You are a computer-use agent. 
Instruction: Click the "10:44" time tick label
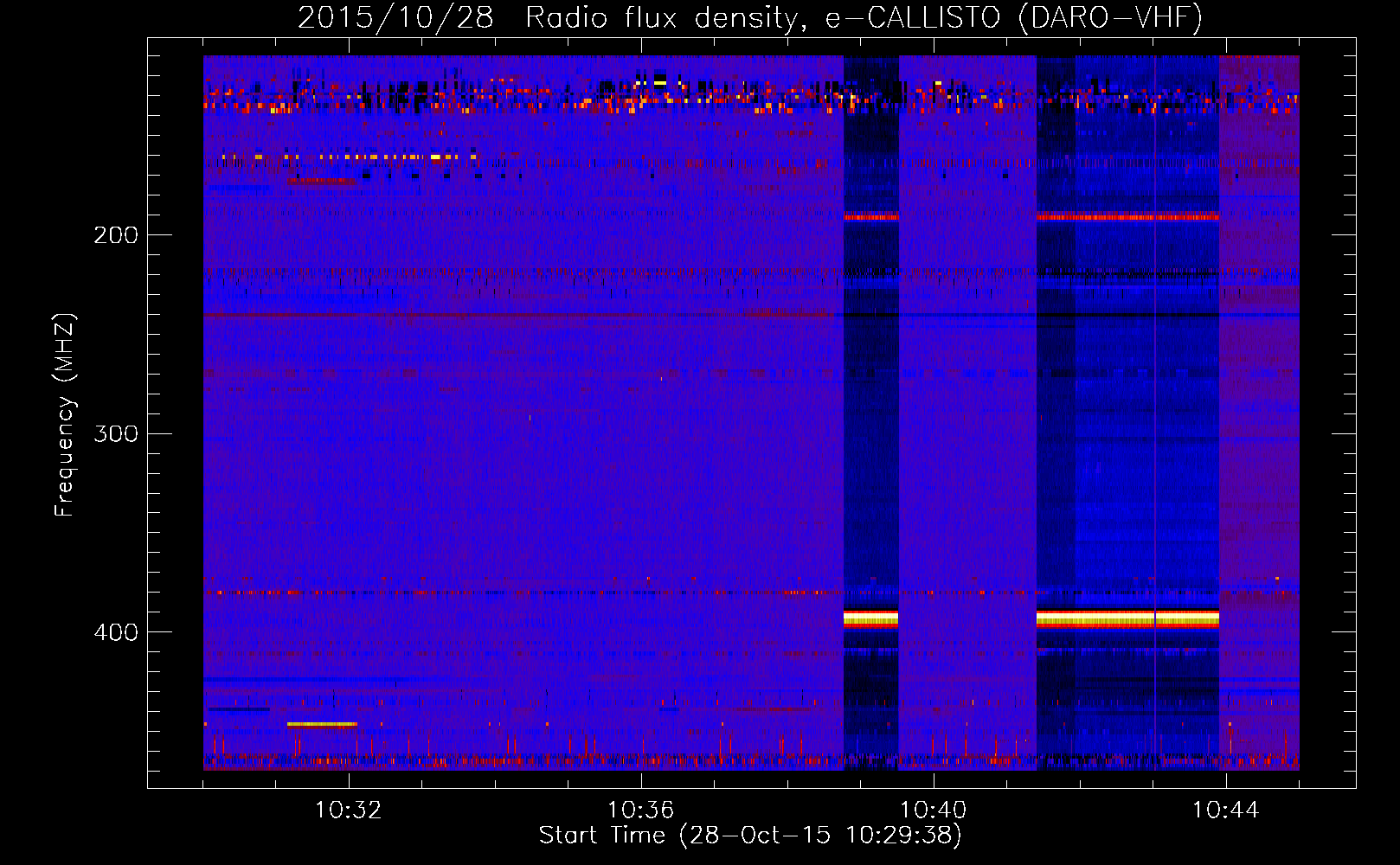tap(1226, 811)
